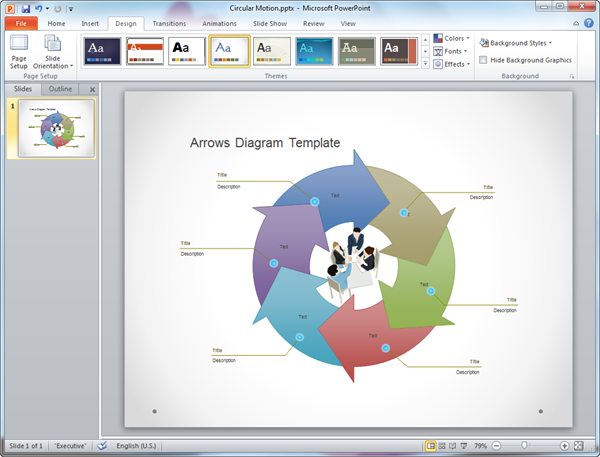The height and width of the screenshot is (457, 600).
Task: Open Format Background dialog launcher
Action: (x=572, y=77)
